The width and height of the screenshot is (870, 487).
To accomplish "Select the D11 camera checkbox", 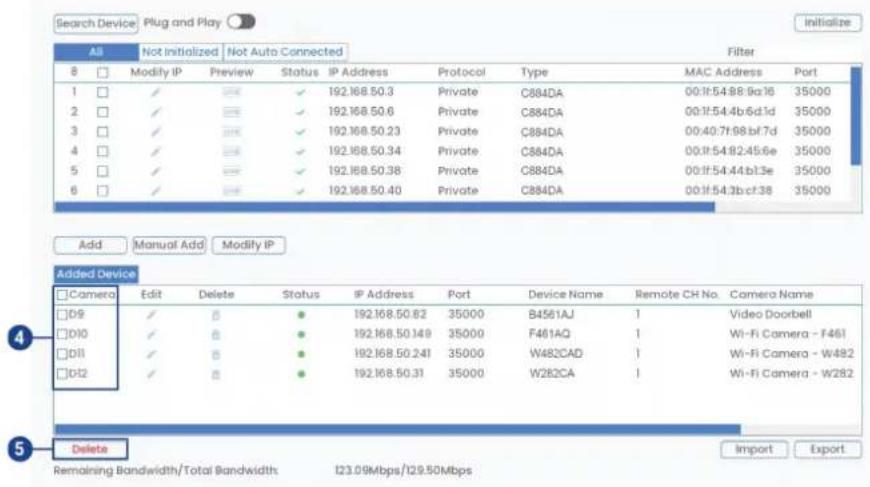I will pyautogui.click(x=62, y=354).
